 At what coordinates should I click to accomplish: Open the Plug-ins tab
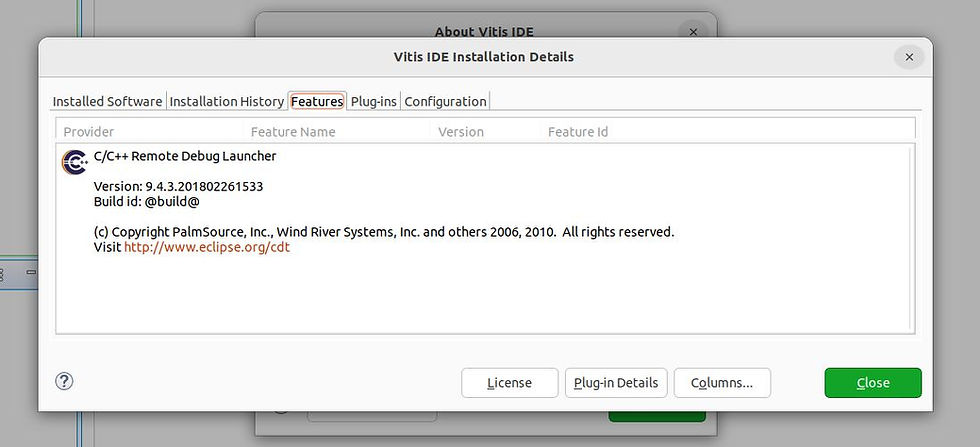(374, 101)
